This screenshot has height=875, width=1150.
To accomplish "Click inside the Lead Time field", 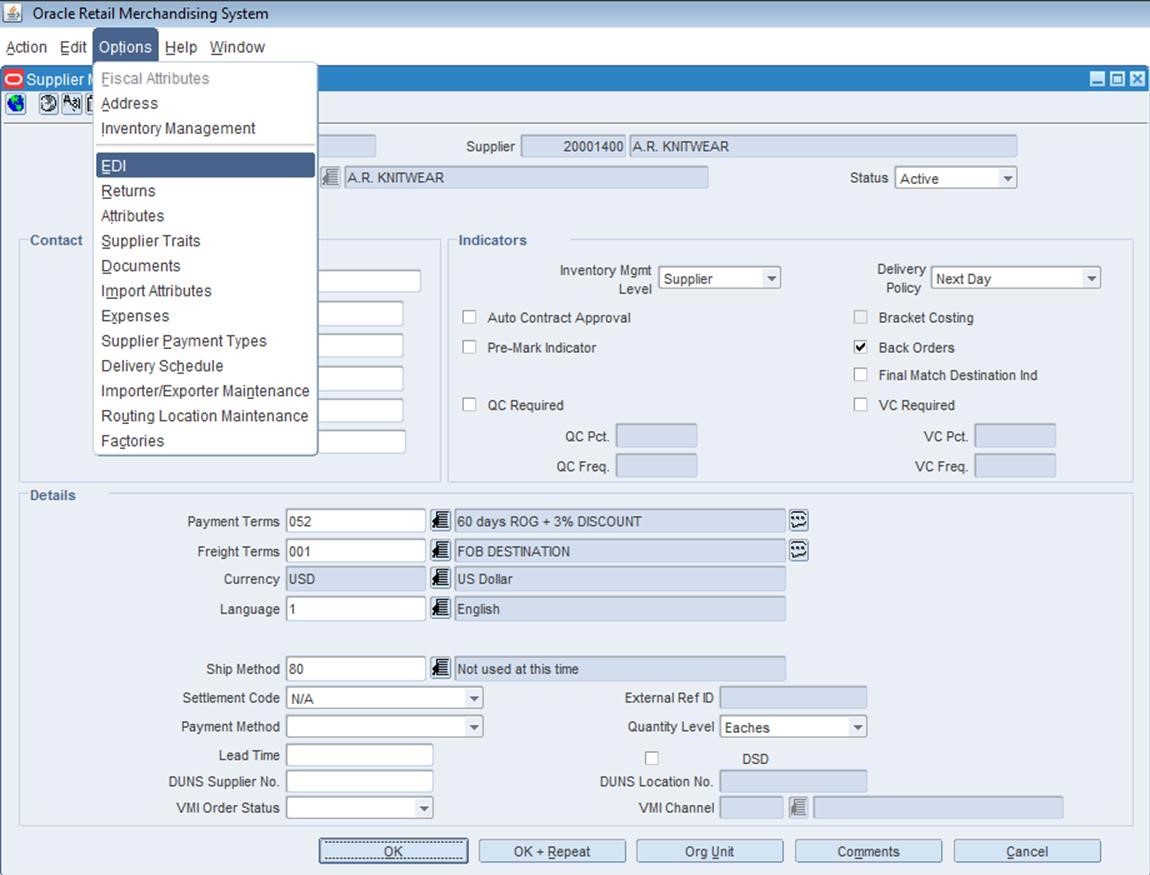I will pos(358,754).
